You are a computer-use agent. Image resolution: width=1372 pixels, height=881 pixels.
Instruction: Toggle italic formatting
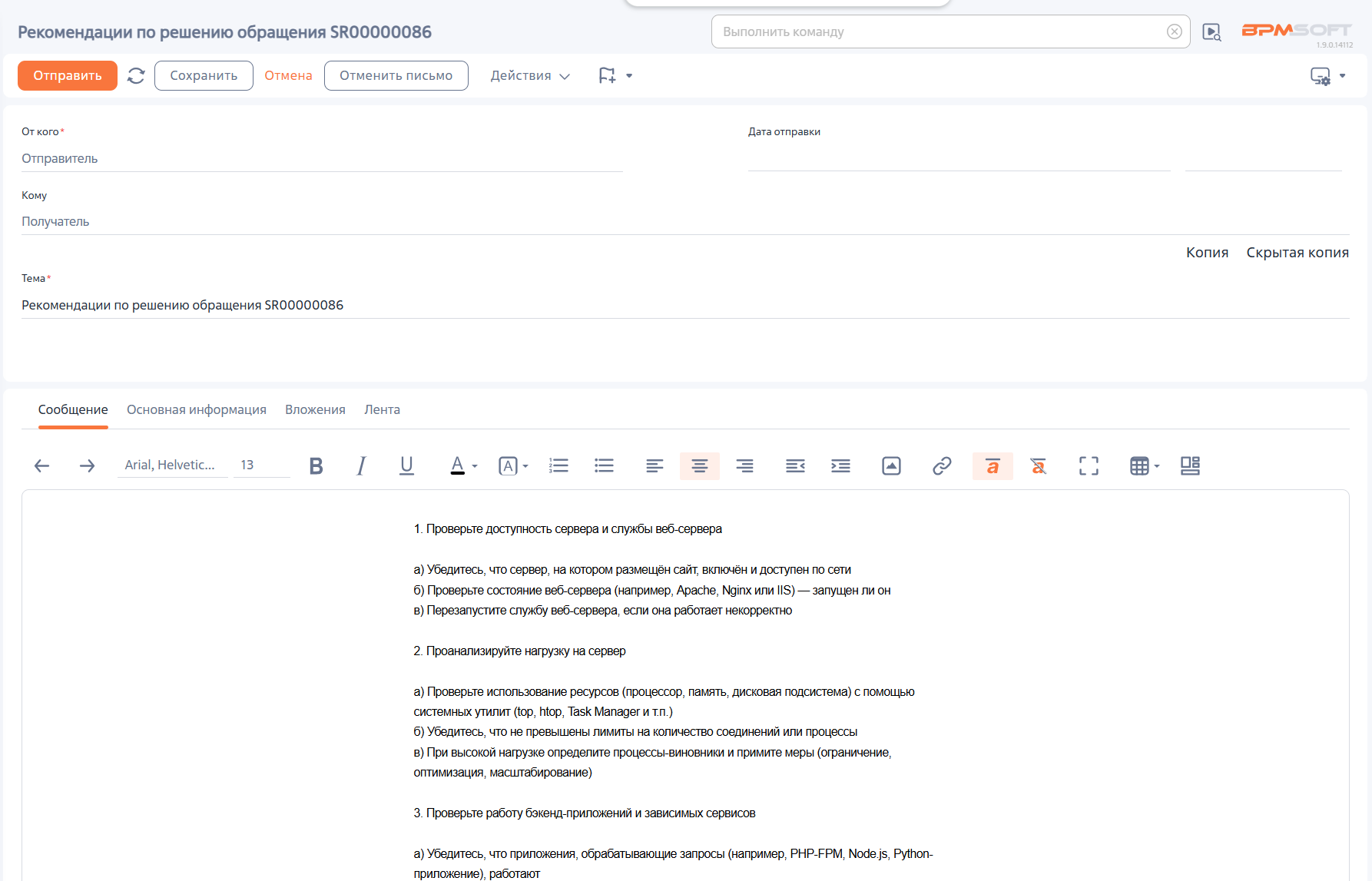tap(360, 465)
